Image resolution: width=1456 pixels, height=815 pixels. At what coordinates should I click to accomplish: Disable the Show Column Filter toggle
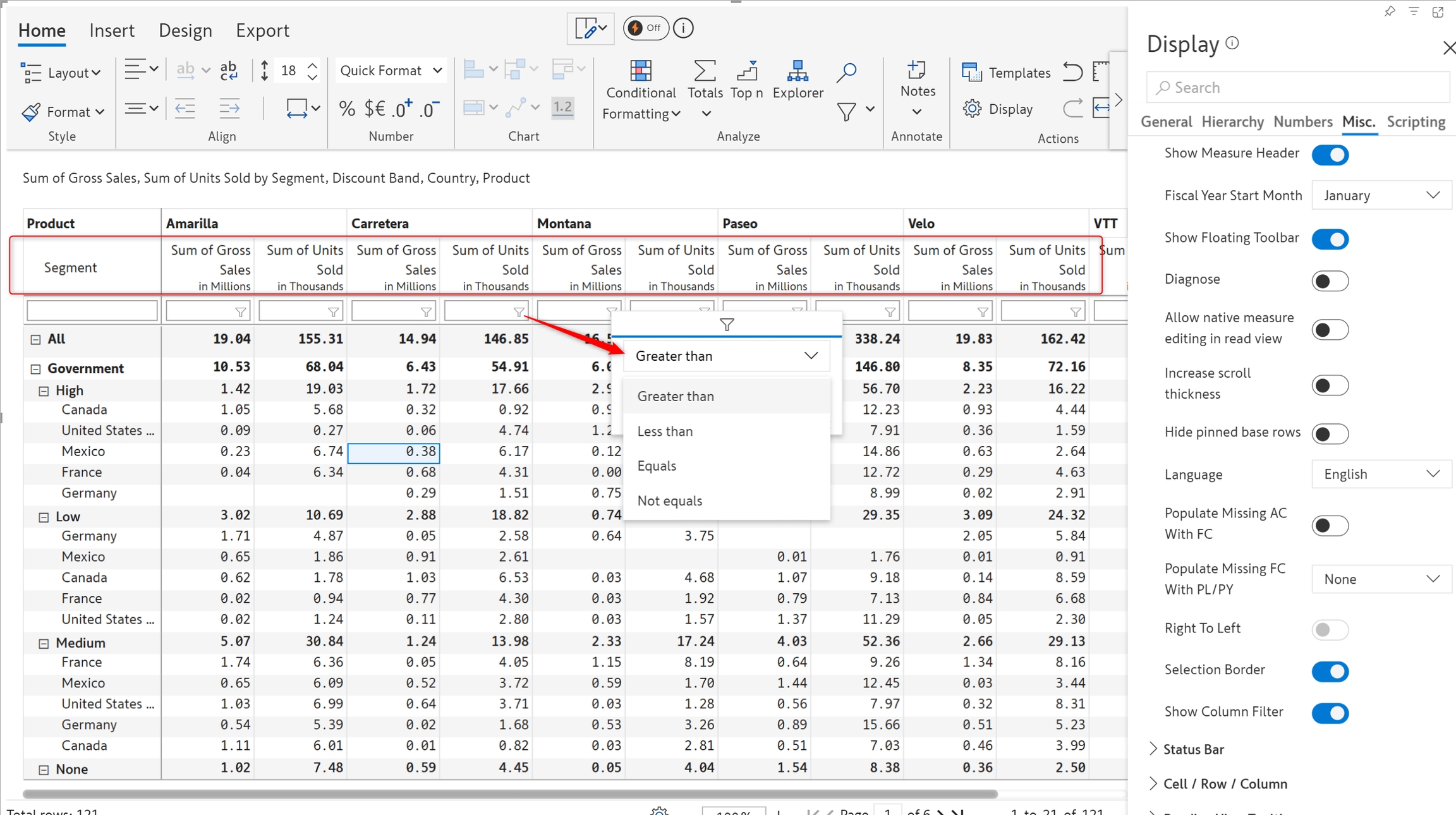point(1330,713)
